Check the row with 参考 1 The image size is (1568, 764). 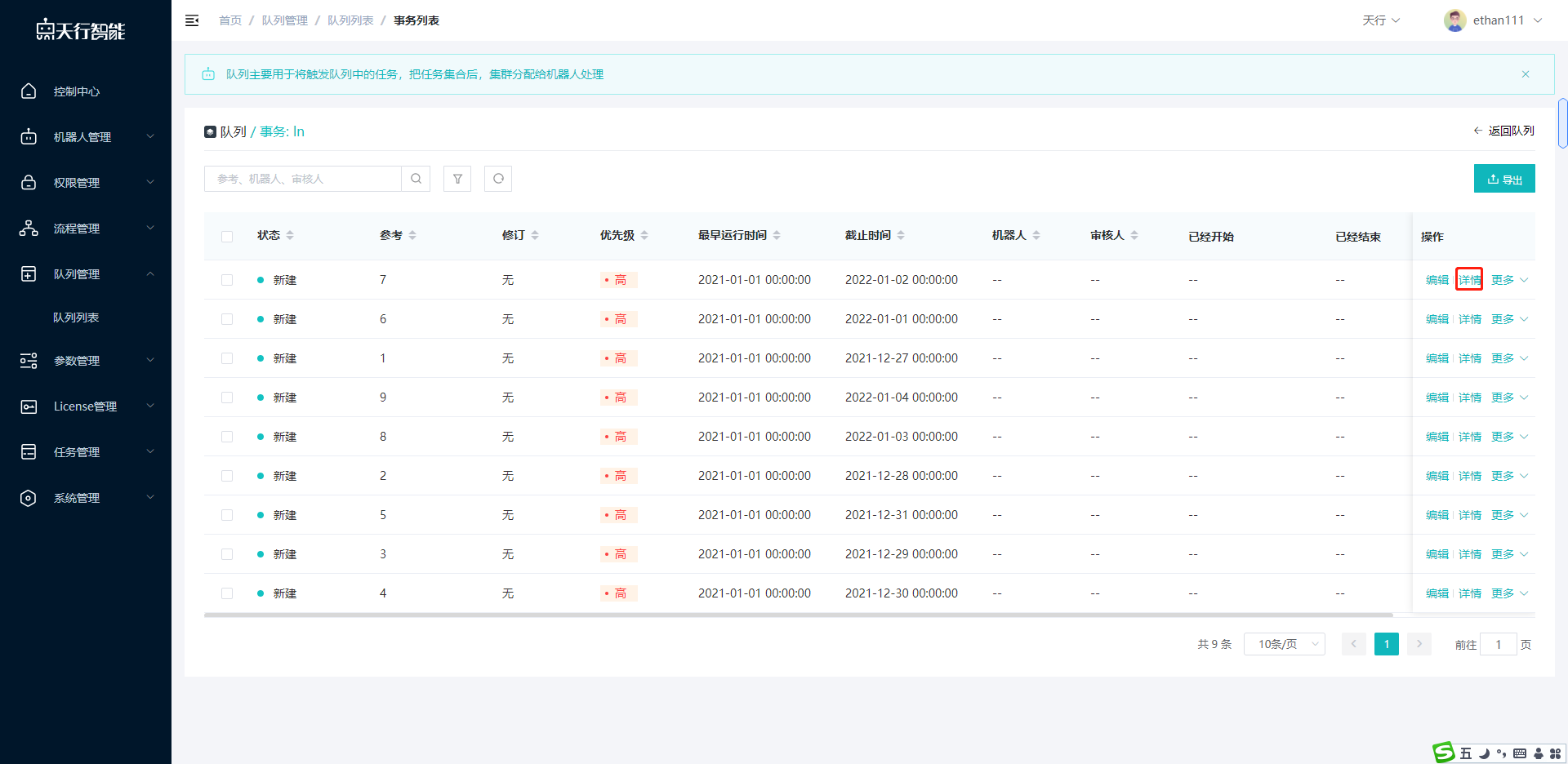coord(227,358)
